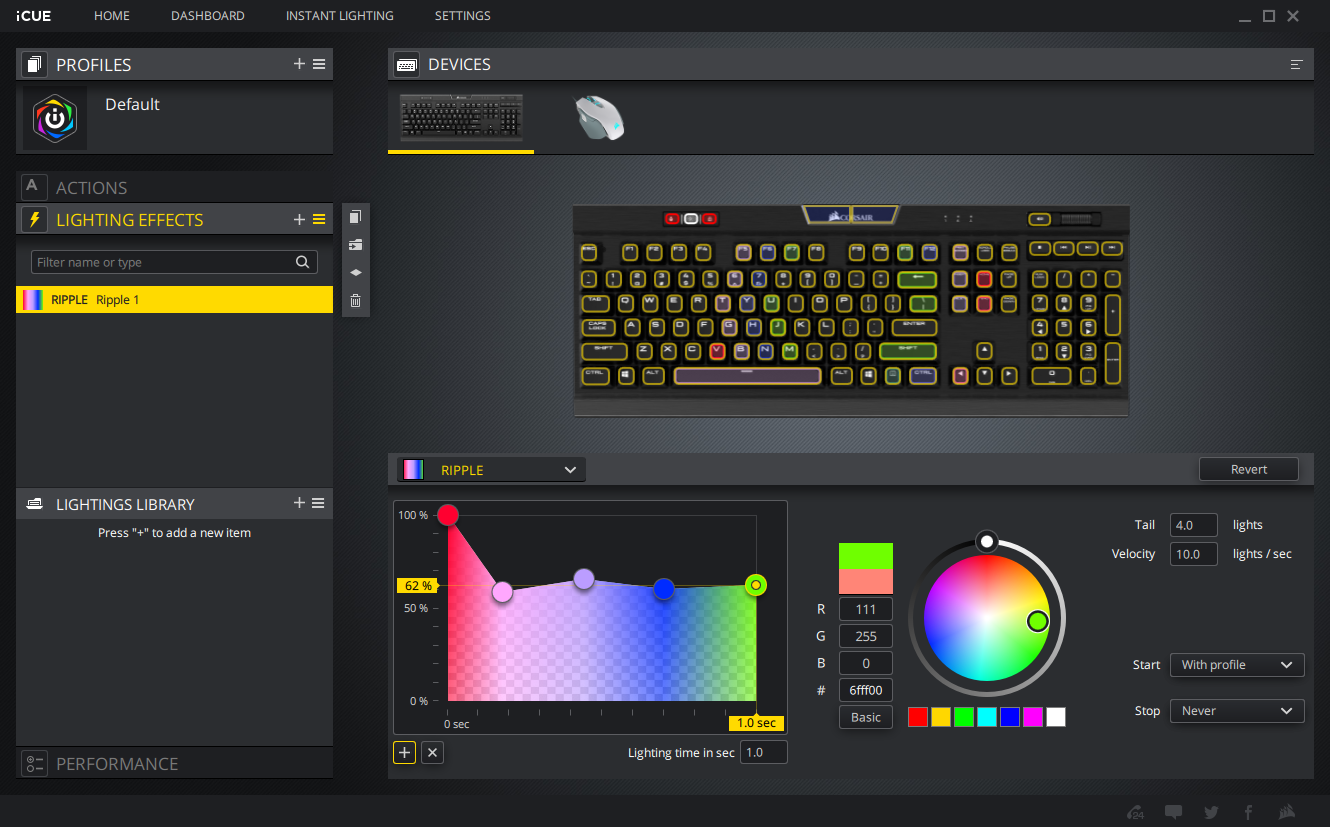This screenshot has width=1330, height=827.
Task: Pick the yellow preset swatch
Action: pos(941,716)
